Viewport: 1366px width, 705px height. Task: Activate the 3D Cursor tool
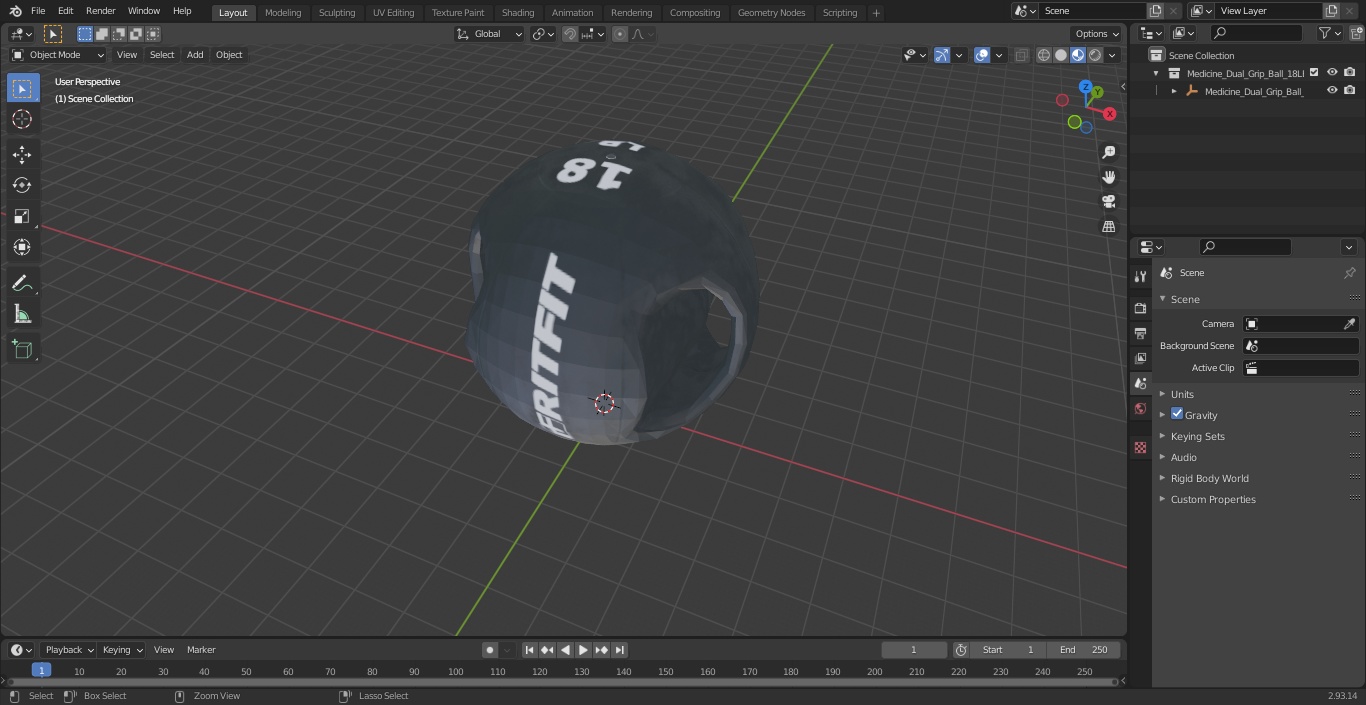coord(22,119)
